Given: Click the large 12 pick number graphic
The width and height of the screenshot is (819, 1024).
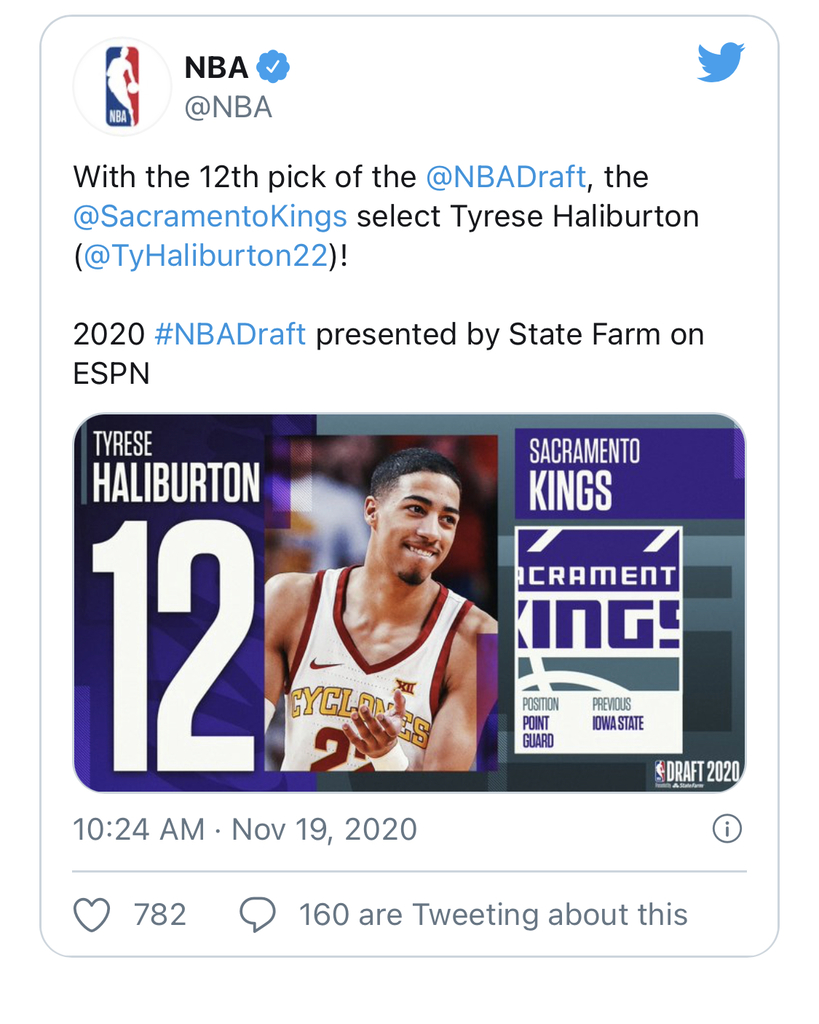Looking at the screenshot, I should 173,645.
